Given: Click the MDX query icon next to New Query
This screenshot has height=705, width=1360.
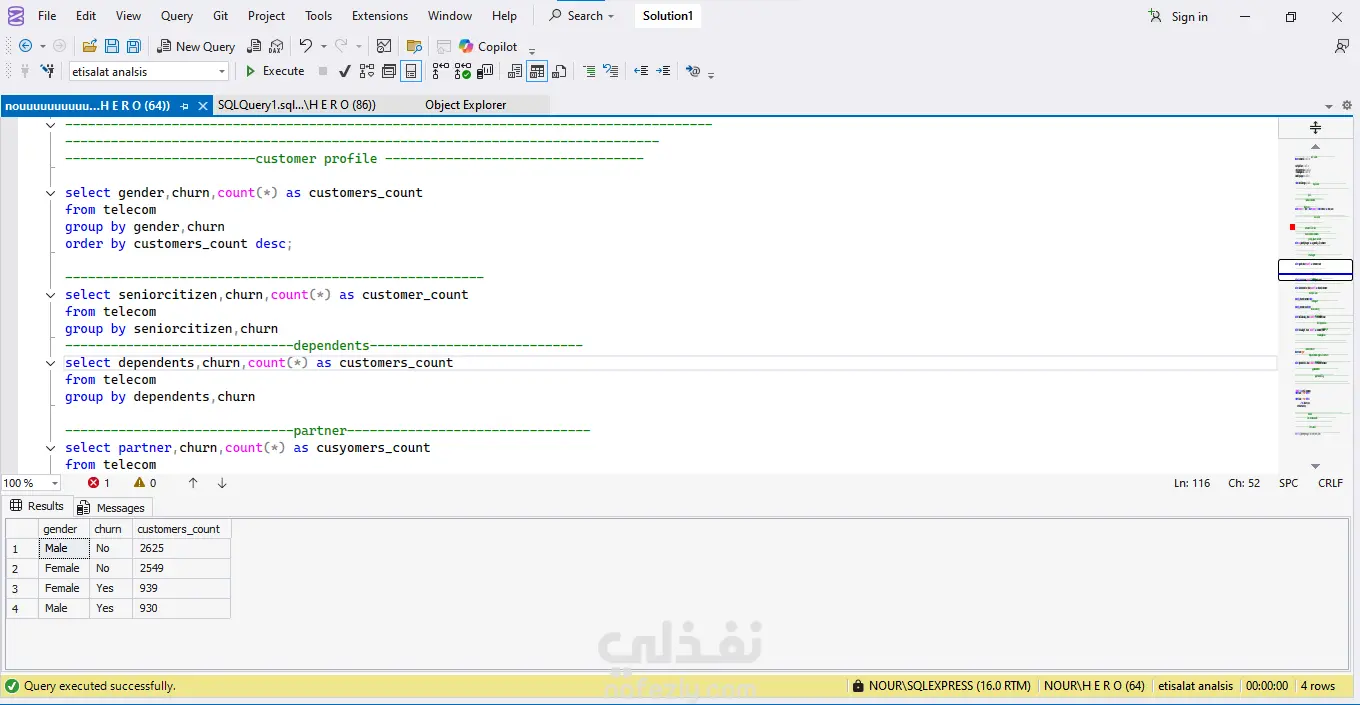Looking at the screenshot, I should (254, 46).
